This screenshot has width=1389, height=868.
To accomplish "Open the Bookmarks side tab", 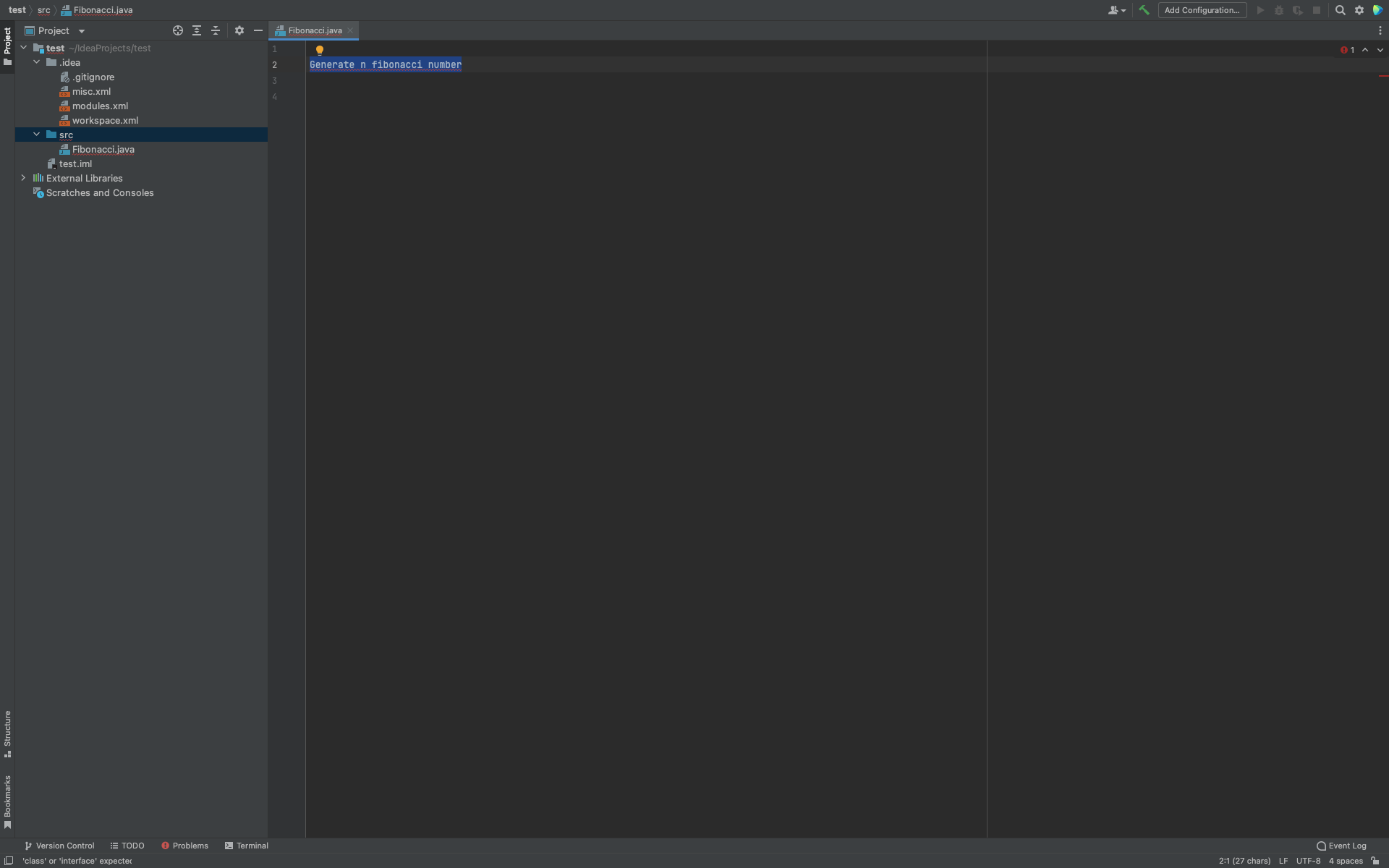I will [7, 802].
